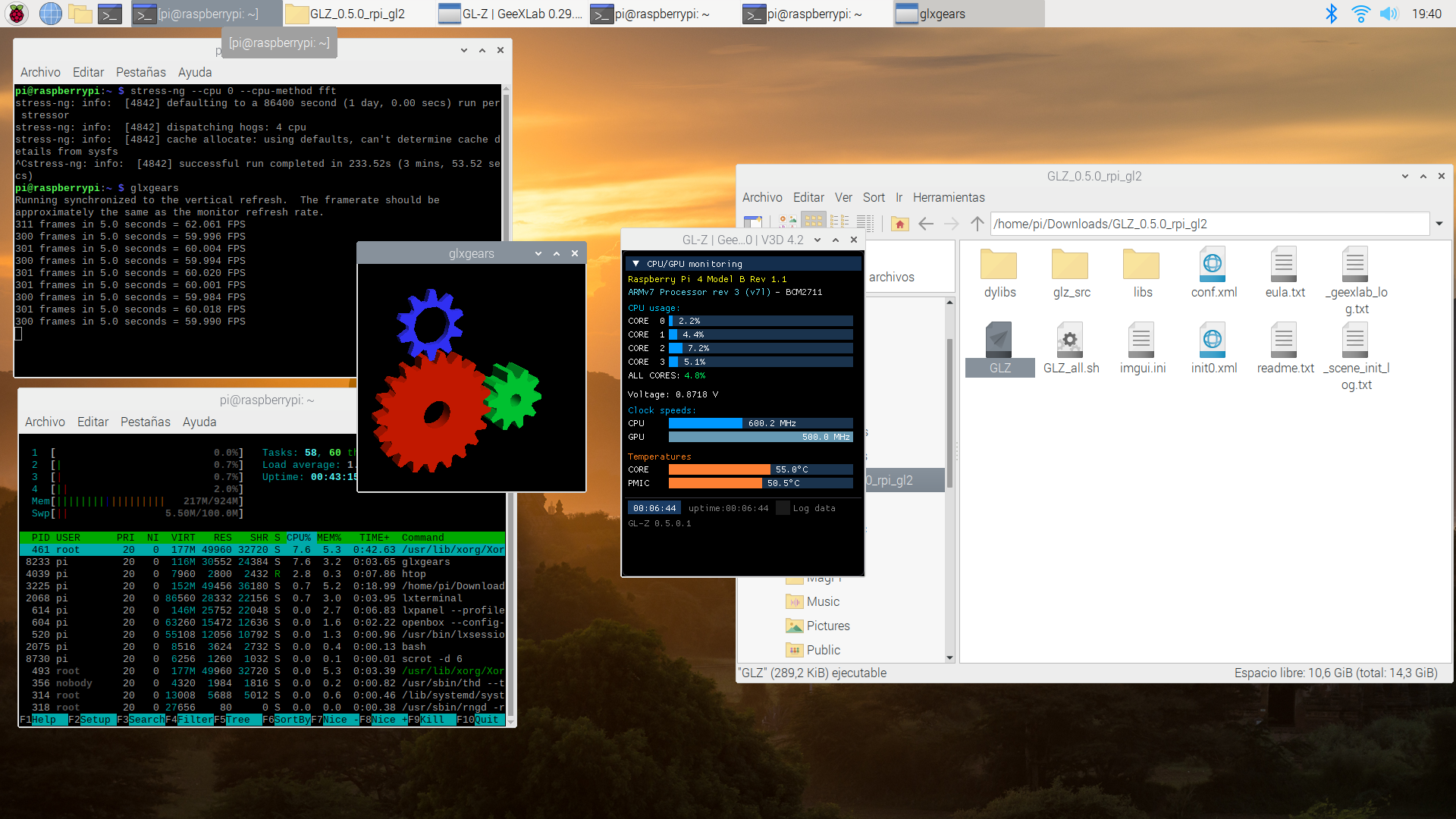Enable the Log data checkbox
This screenshot has width=1456, height=819.
(x=783, y=508)
